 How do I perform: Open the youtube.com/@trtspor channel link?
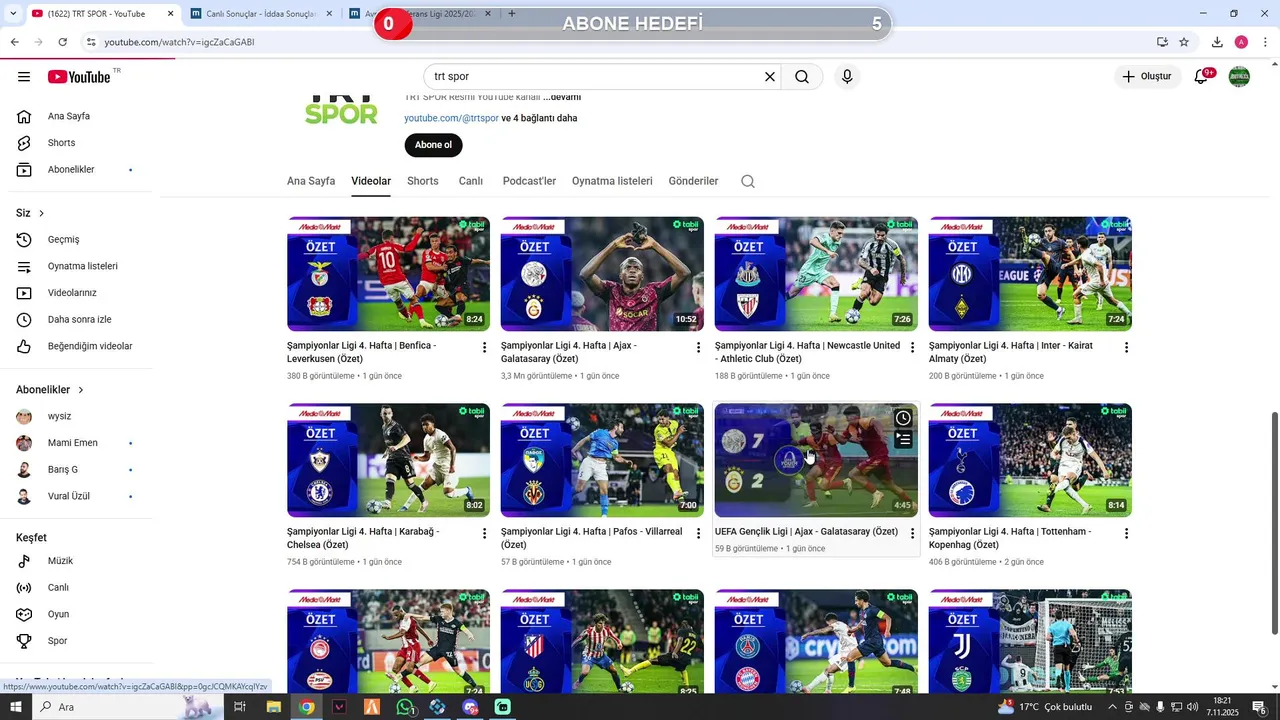click(451, 118)
